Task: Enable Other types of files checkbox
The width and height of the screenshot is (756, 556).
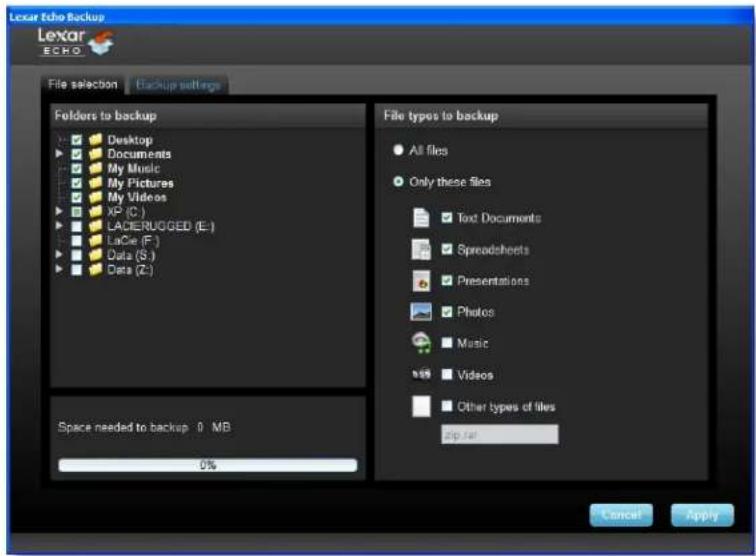Action: point(447,406)
